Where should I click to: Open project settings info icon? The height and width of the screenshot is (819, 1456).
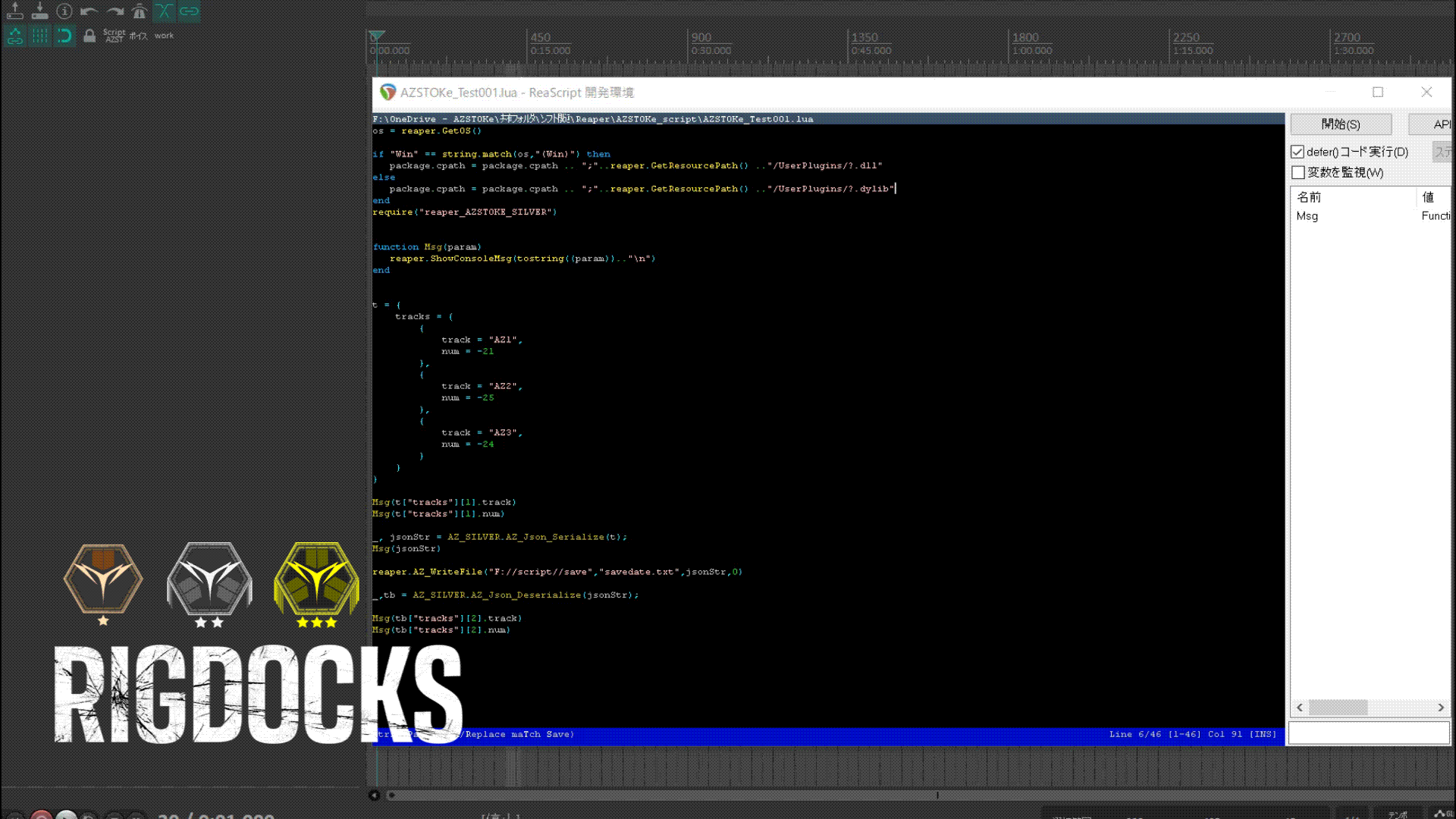(x=65, y=11)
